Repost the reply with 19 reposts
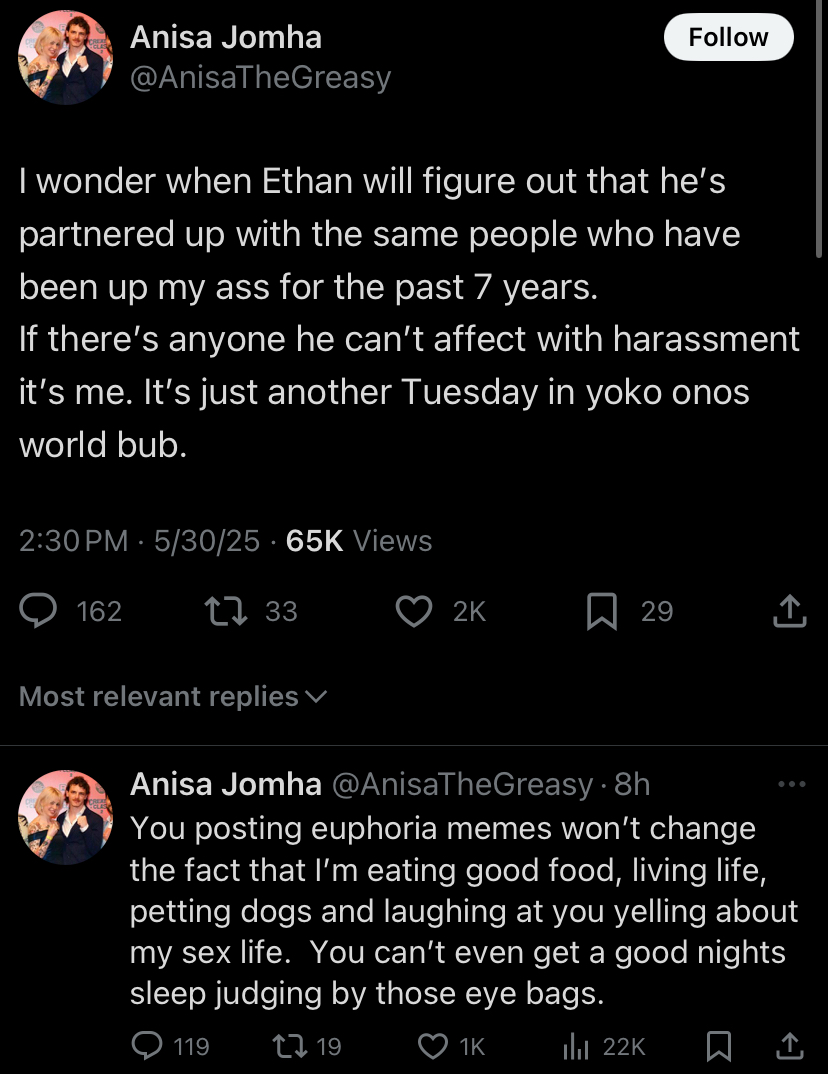The width and height of the screenshot is (828, 1074). coord(290,1046)
